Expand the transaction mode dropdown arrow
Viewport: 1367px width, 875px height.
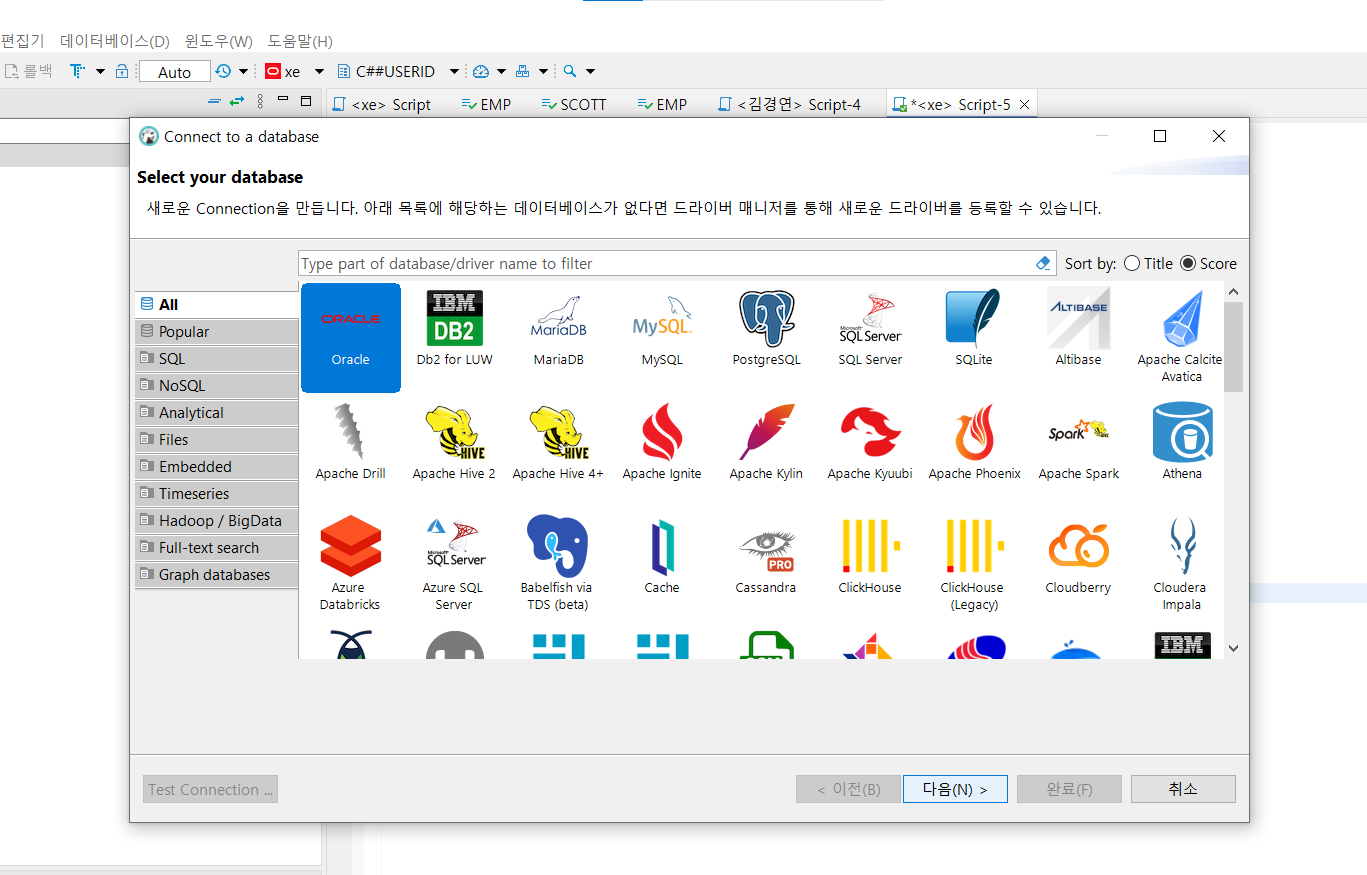[x=100, y=72]
